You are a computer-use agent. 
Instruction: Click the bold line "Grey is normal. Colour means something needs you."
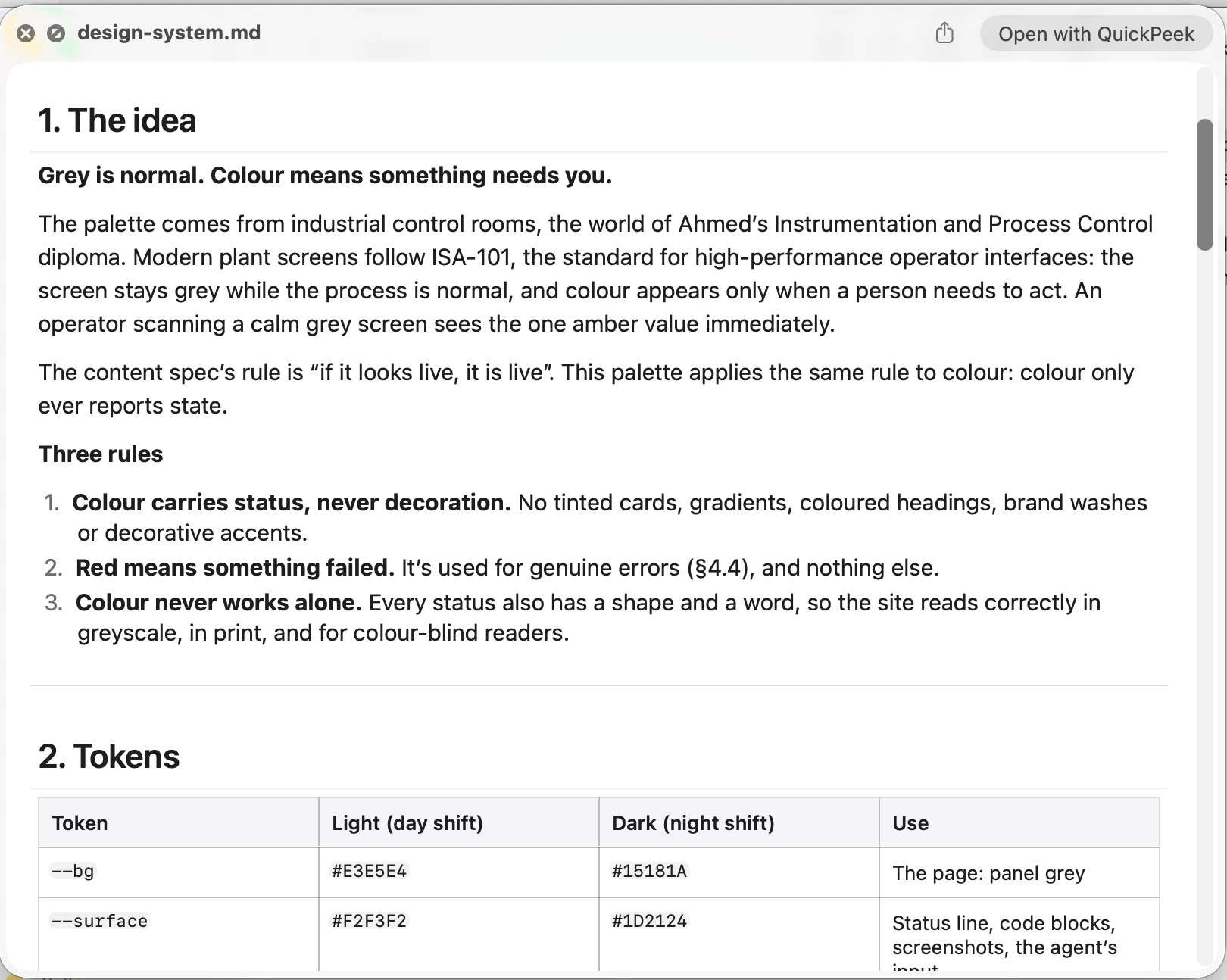click(x=325, y=176)
